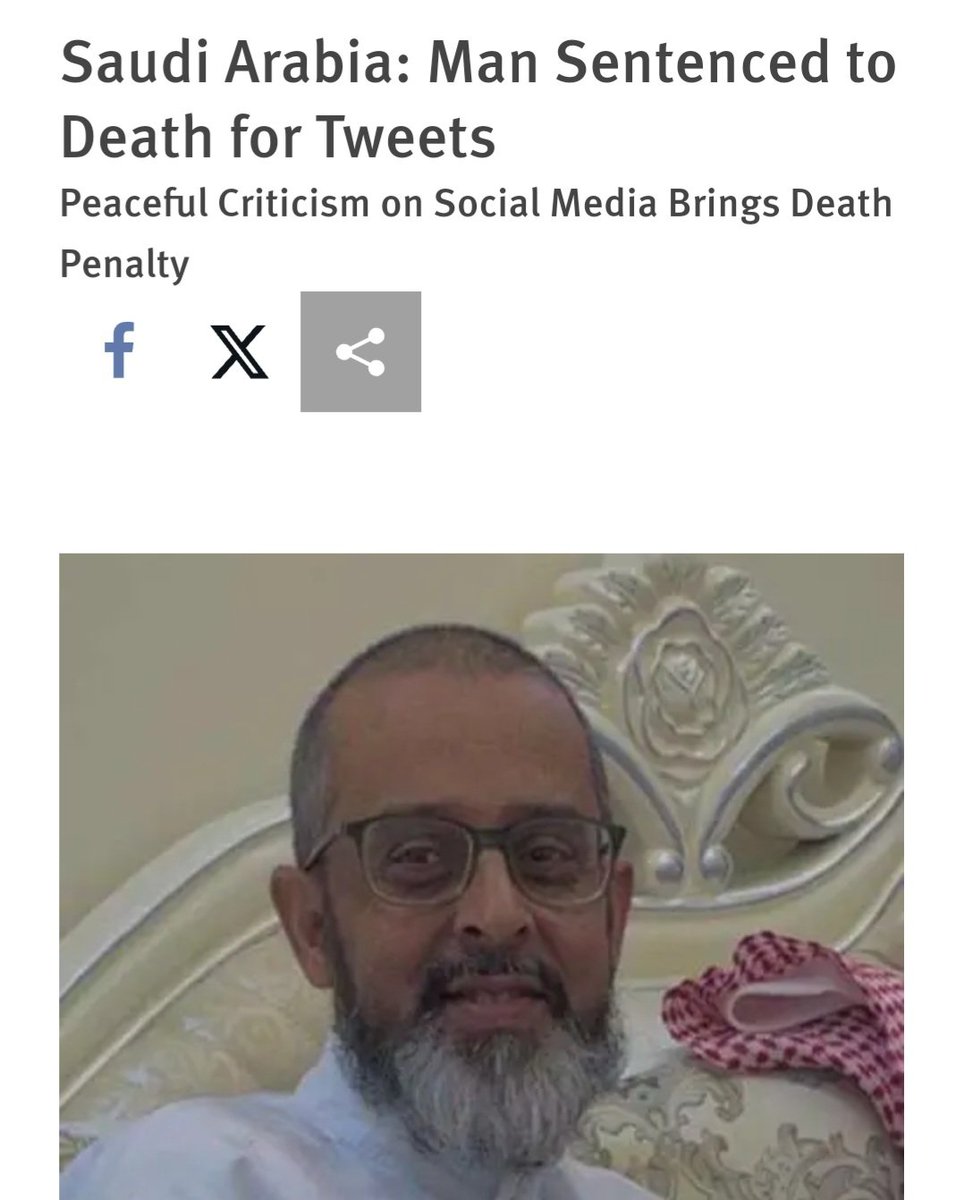Open the gray share options icon
Viewport: 964px width, 1200px height.
[361, 351]
